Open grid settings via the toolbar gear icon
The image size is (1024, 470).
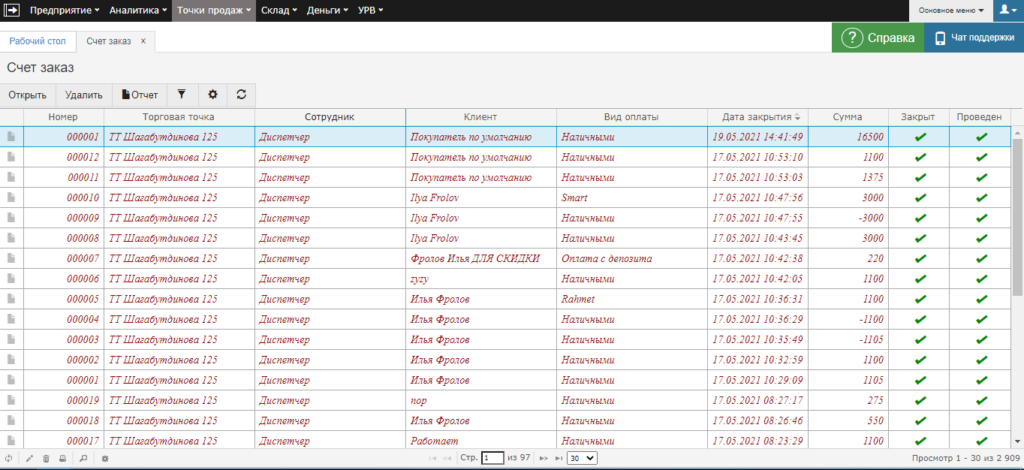click(212, 95)
